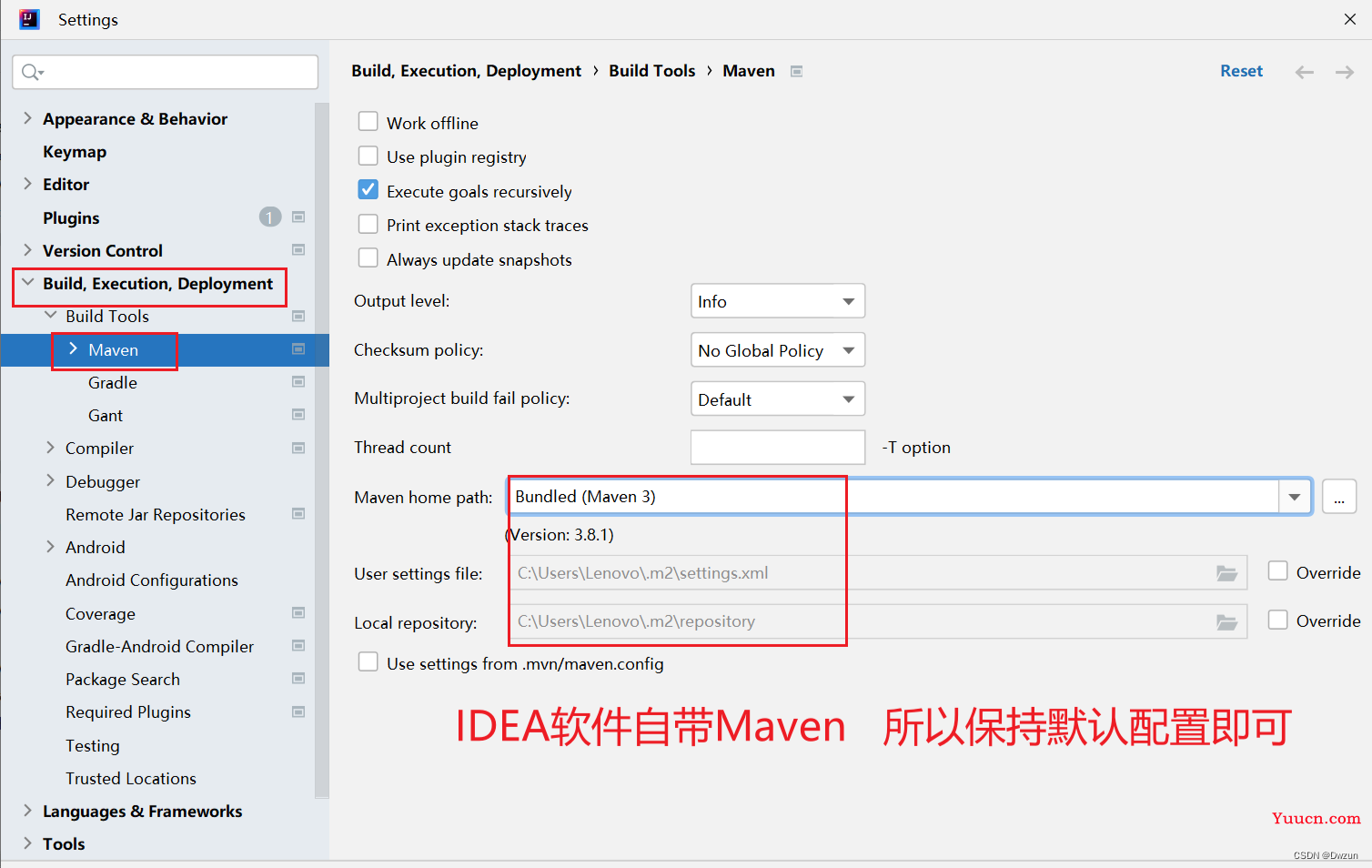
Task: Collapse Build, Execution, Deployment node
Action: click(27, 283)
